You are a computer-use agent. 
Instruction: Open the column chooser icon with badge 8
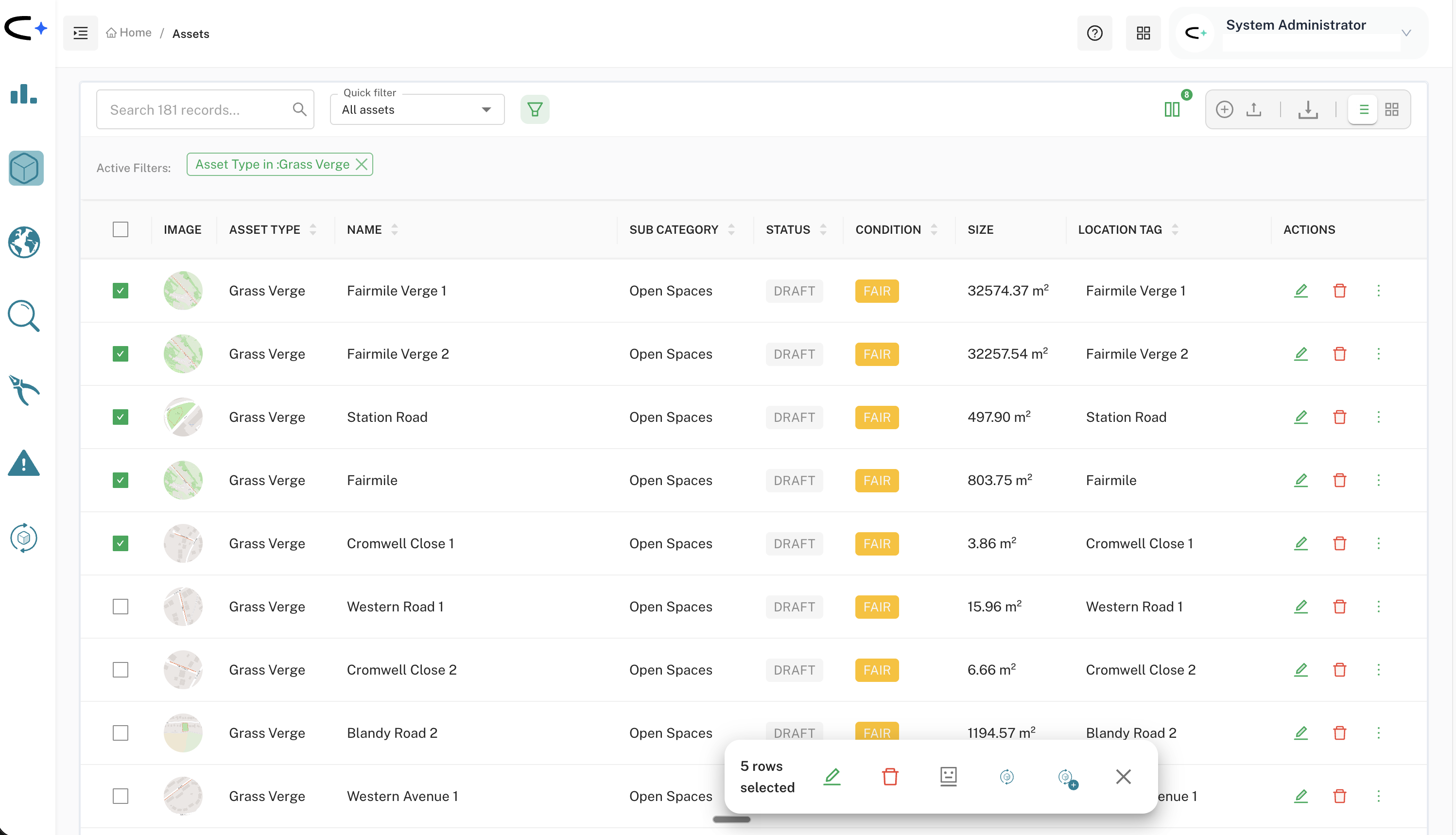[1172, 109]
